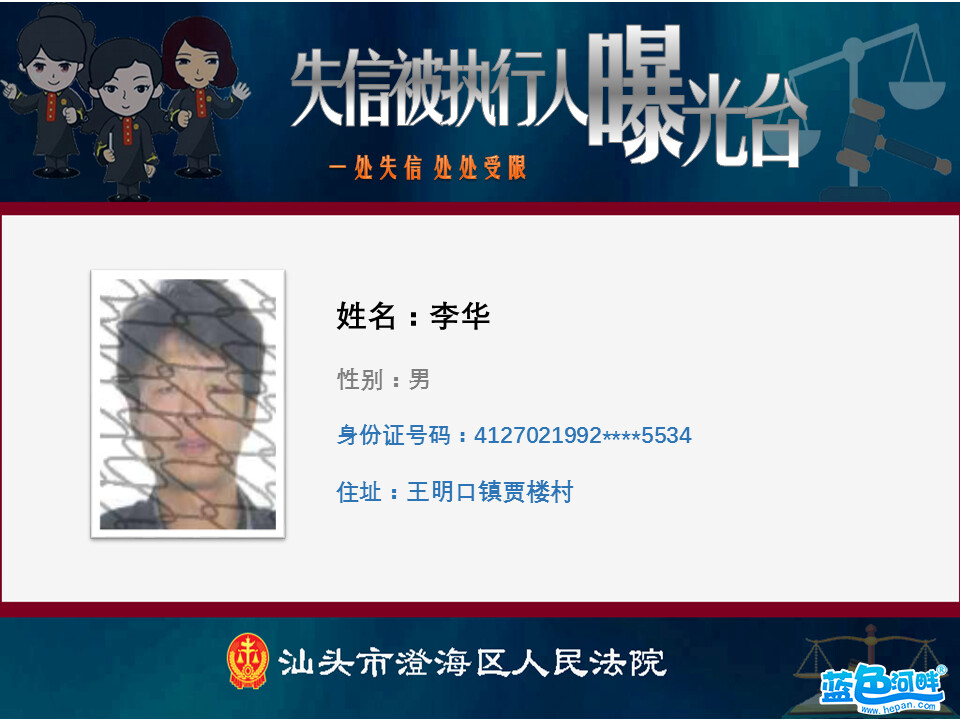Open the watermarked ID photo thumbnail
960x720 pixels.
coord(188,404)
